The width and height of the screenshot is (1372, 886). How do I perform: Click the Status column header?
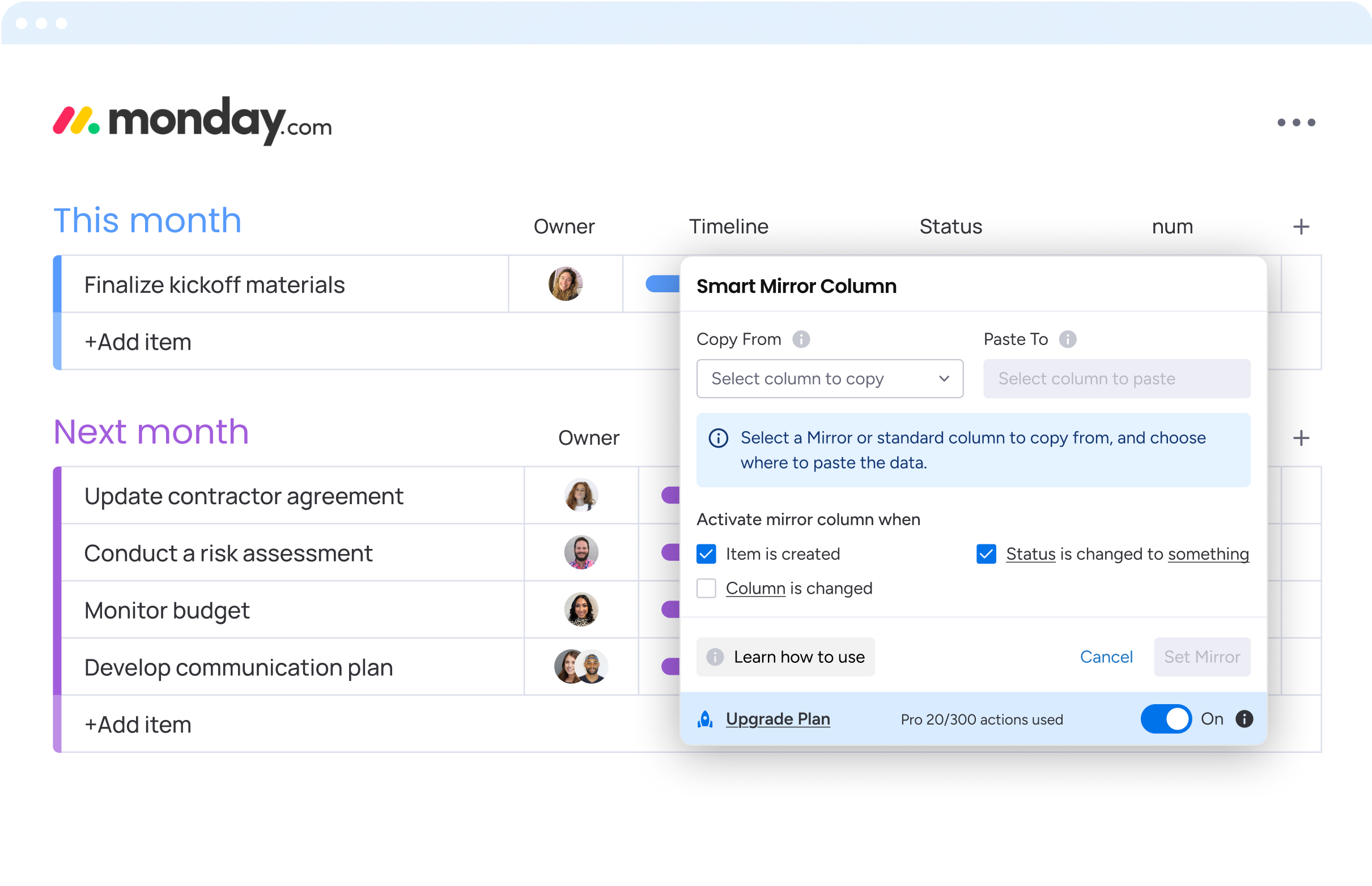coord(951,227)
